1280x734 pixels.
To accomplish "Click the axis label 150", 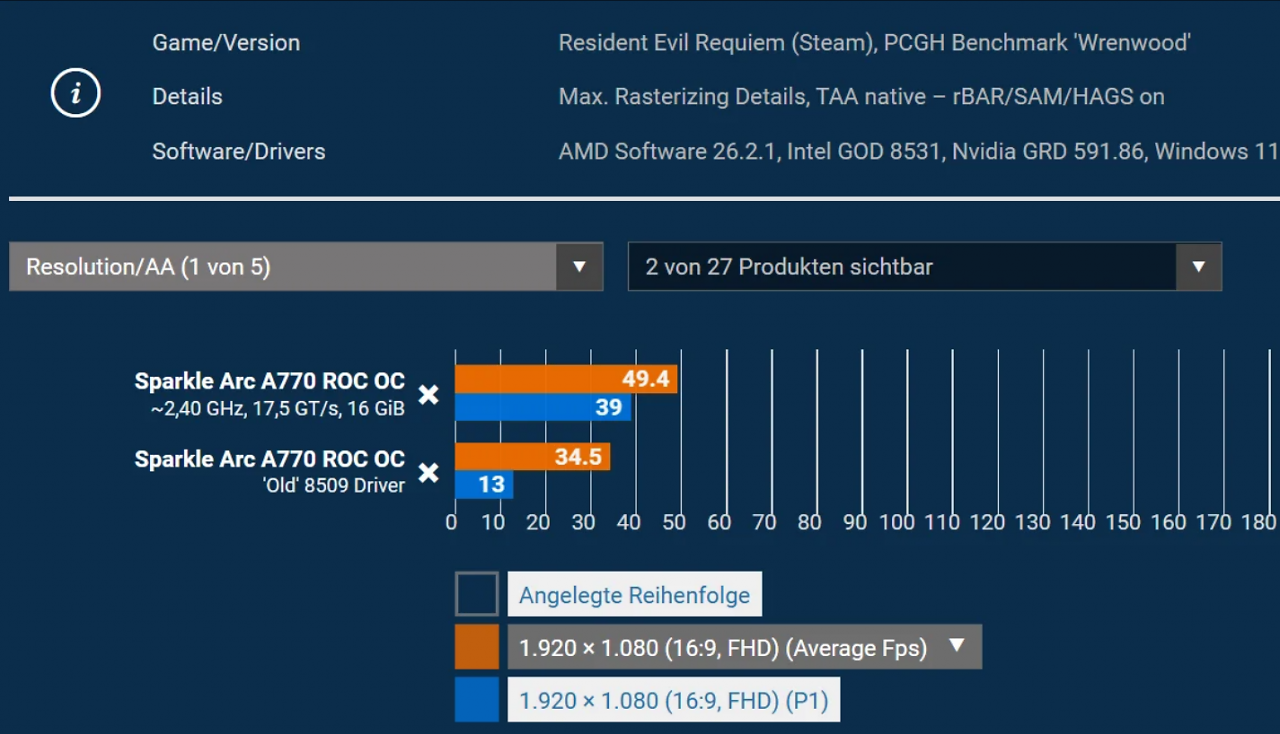I will (x=1123, y=522).
